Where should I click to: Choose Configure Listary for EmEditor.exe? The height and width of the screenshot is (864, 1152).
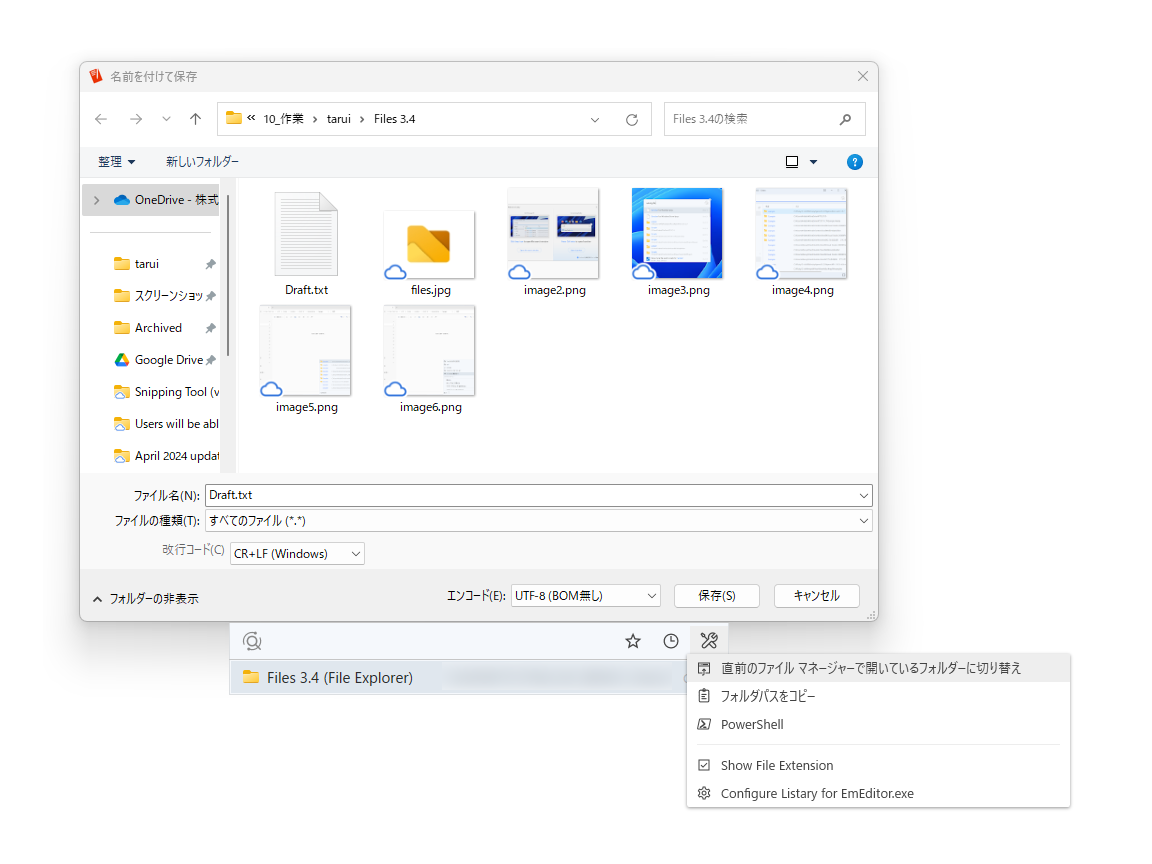coord(878,793)
